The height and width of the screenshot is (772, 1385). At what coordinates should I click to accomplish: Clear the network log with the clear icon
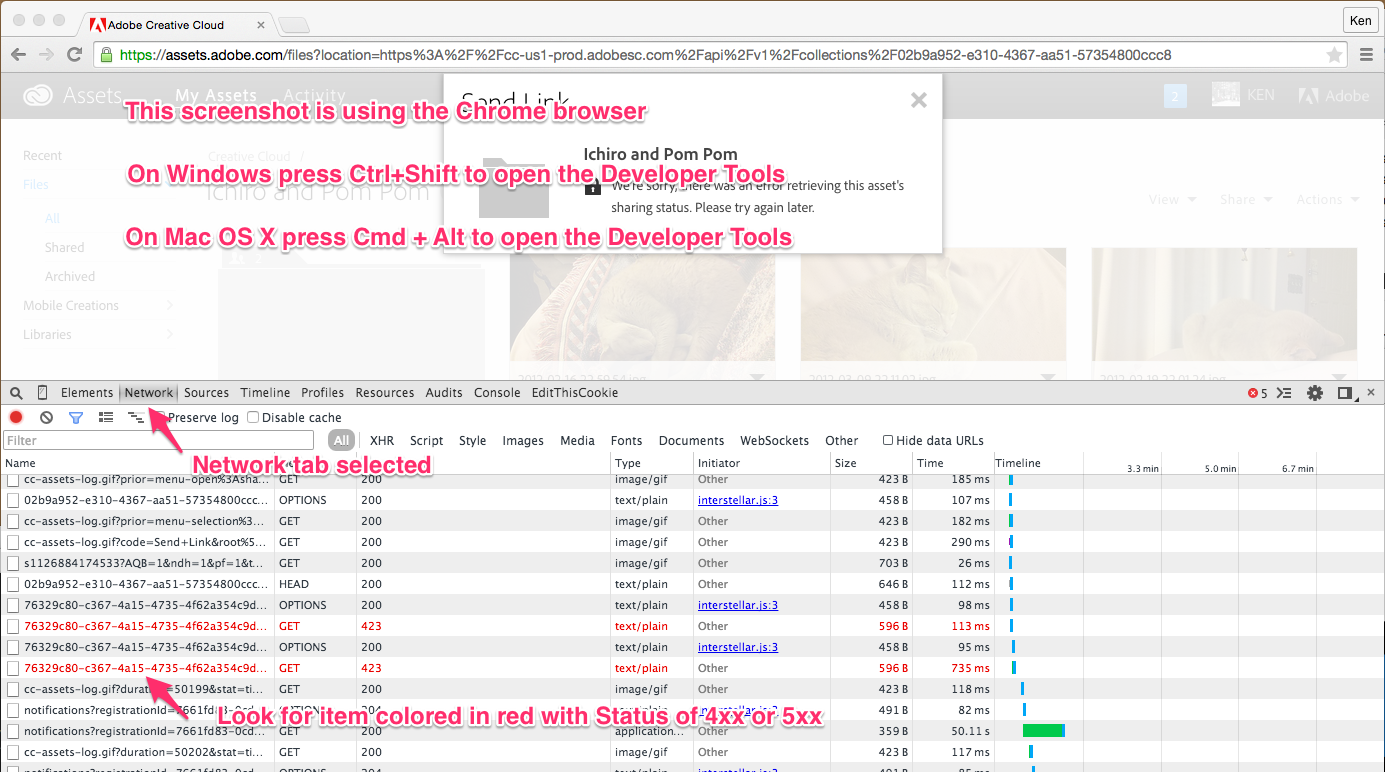(46, 417)
